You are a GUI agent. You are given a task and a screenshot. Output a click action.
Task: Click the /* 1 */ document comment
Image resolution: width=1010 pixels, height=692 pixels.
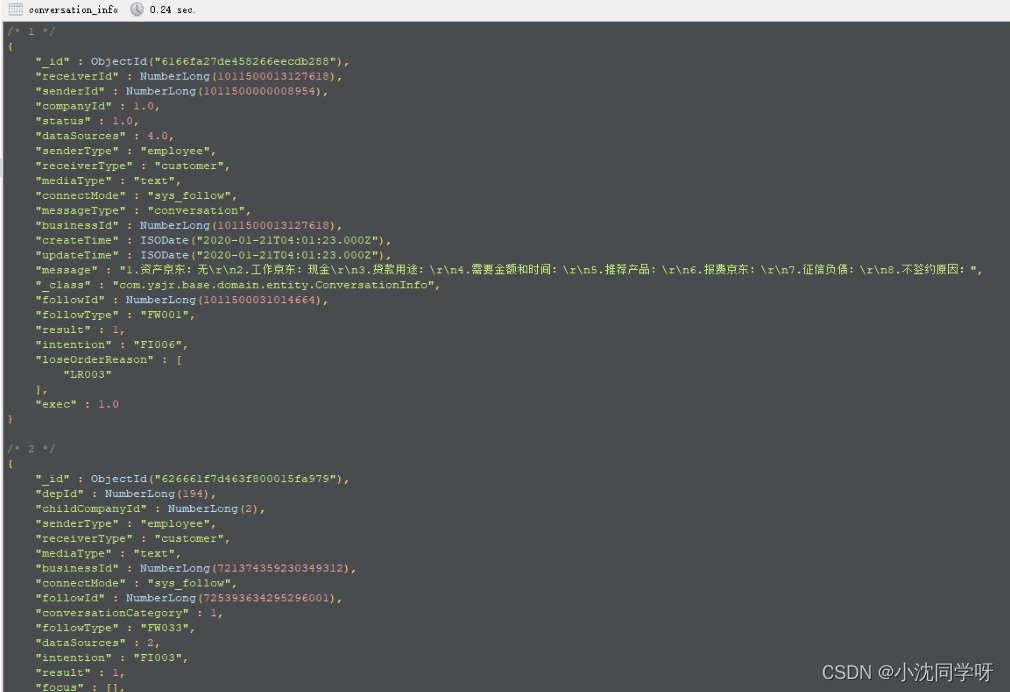click(31, 32)
